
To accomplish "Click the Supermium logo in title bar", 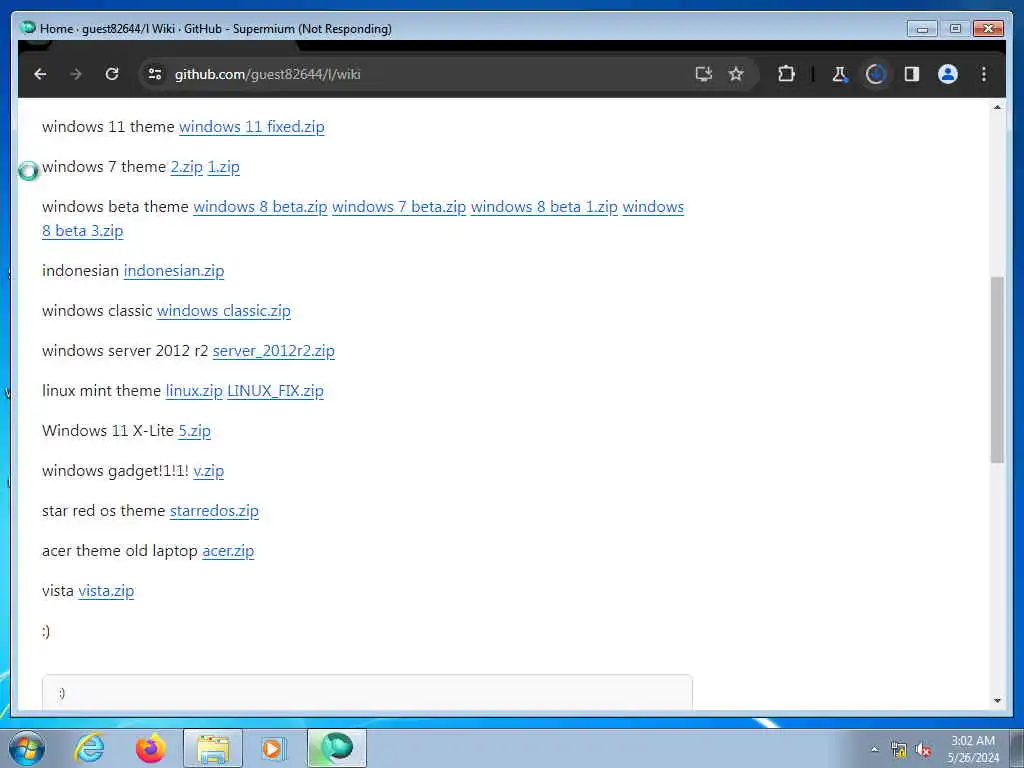I will tap(28, 28).
